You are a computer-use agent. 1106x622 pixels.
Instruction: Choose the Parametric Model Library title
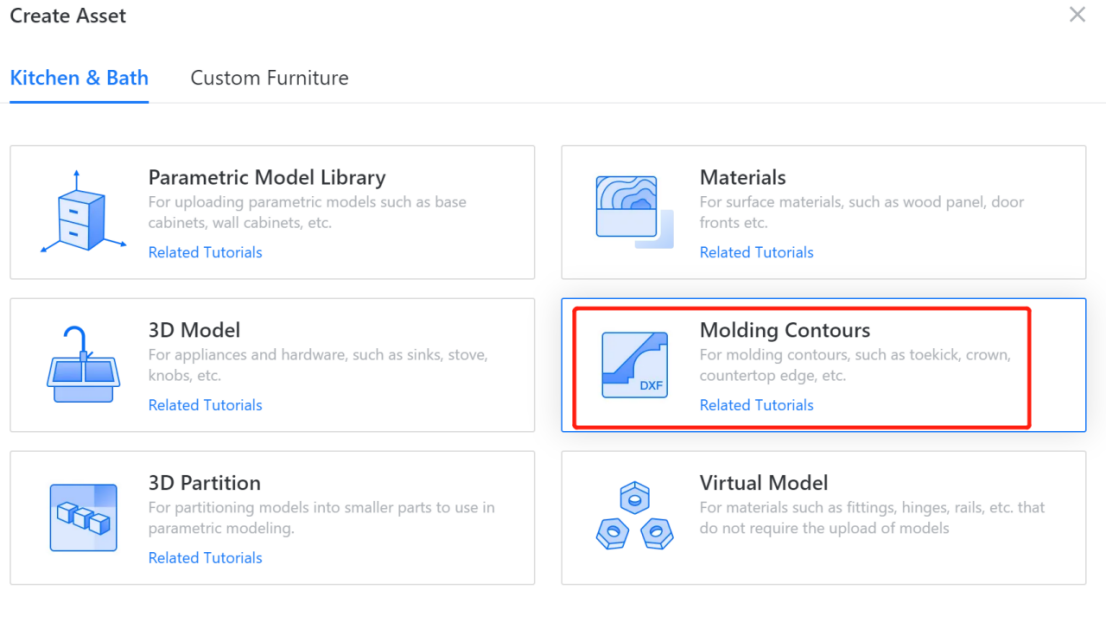(x=266, y=178)
